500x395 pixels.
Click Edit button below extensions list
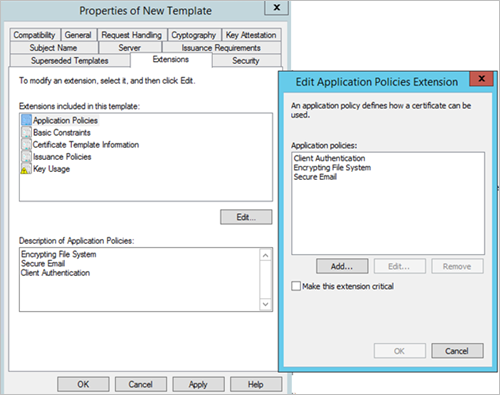point(246,217)
